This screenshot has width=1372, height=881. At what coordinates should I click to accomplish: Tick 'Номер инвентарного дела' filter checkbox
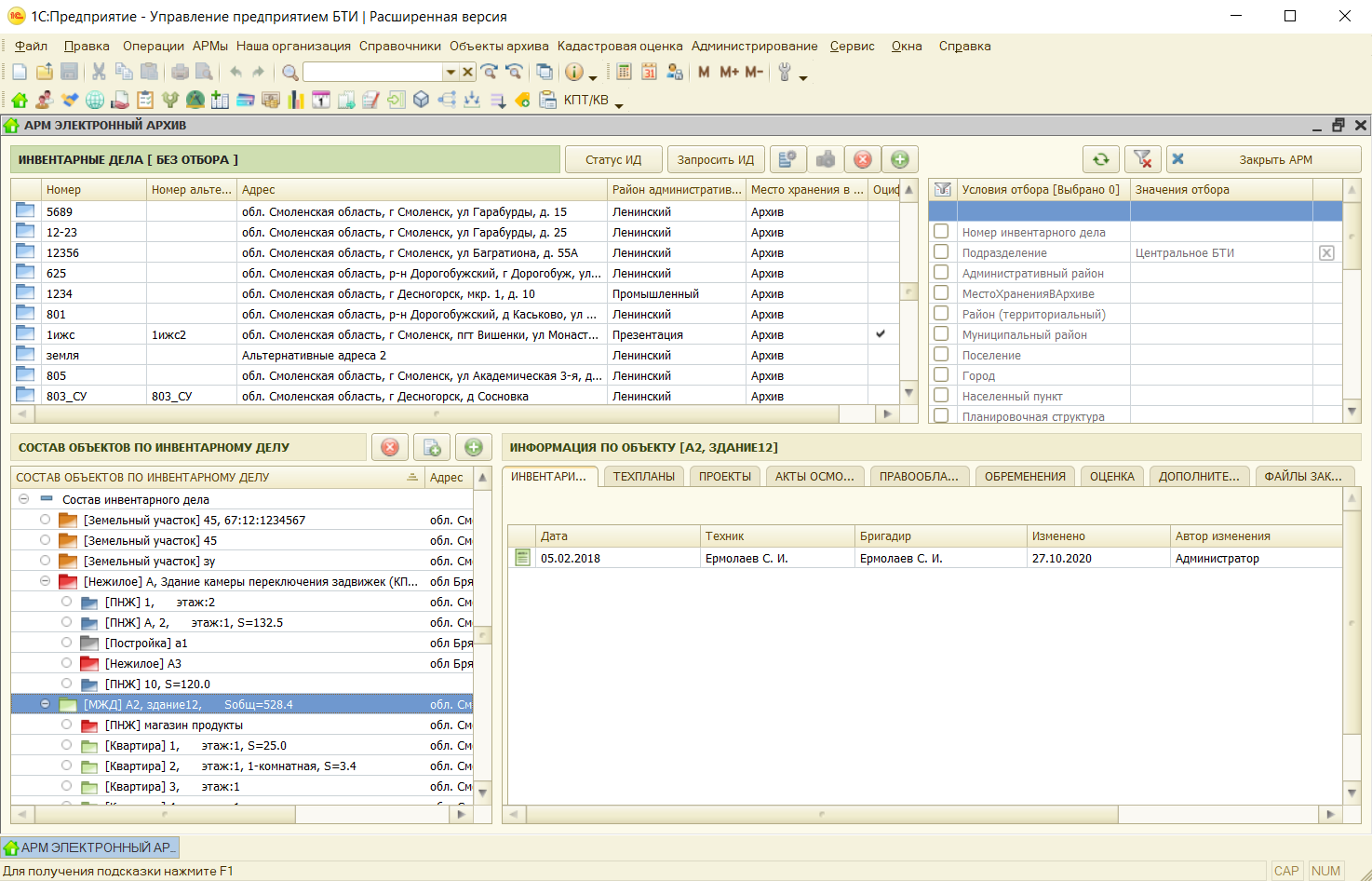coord(941,231)
